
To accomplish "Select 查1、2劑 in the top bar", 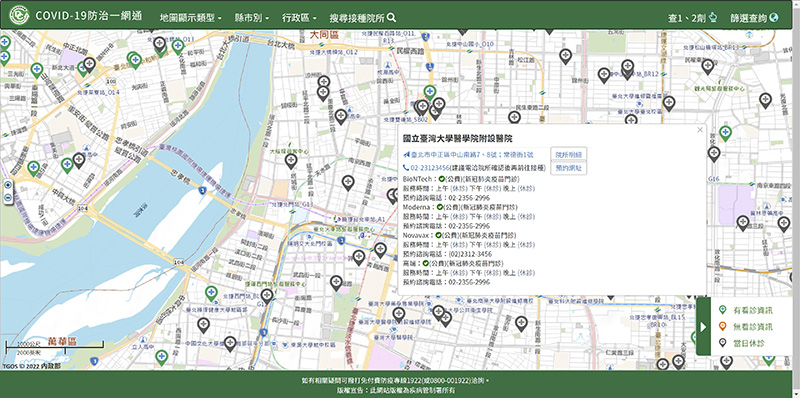I will click(692, 18).
